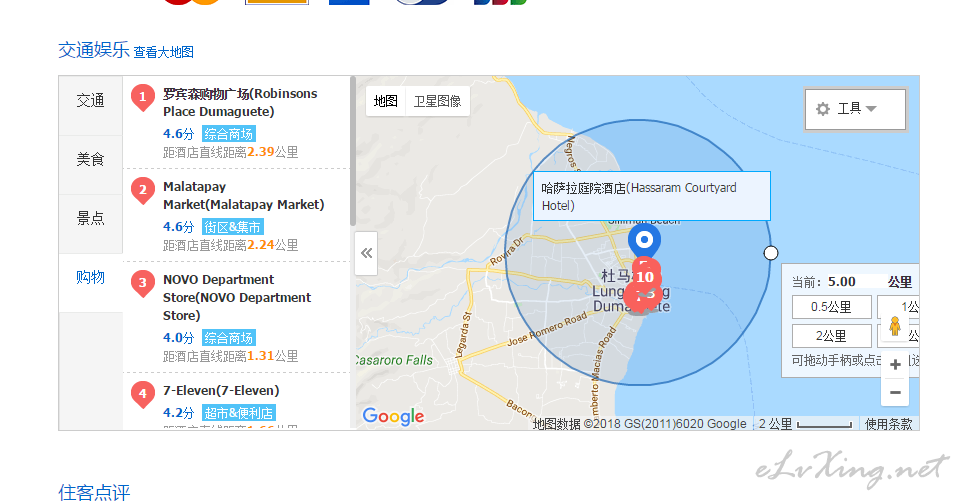This screenshot has height=502, width=960.
Task: Select the 景点 category tab
Action: click(x=91, y=219)
